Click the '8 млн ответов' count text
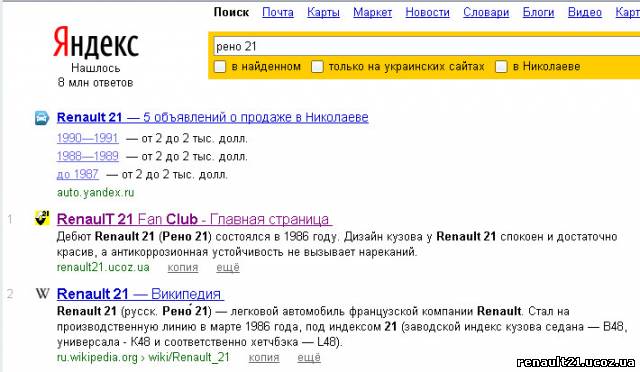The height and width of the screenshot is (372, 640). click(x=96, y=82)
